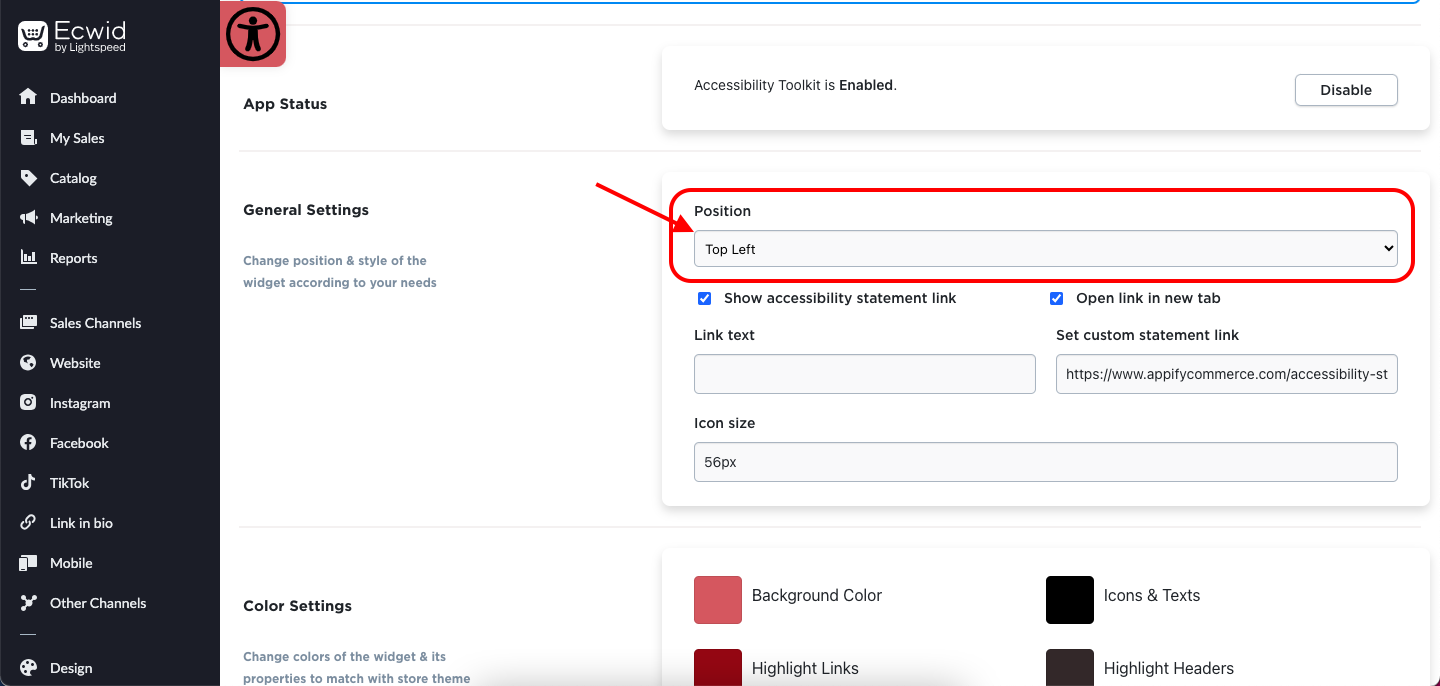Screen dimensions: 1440x686
Task: Select Sales Channels menu item
Action: tap(96, 323)
